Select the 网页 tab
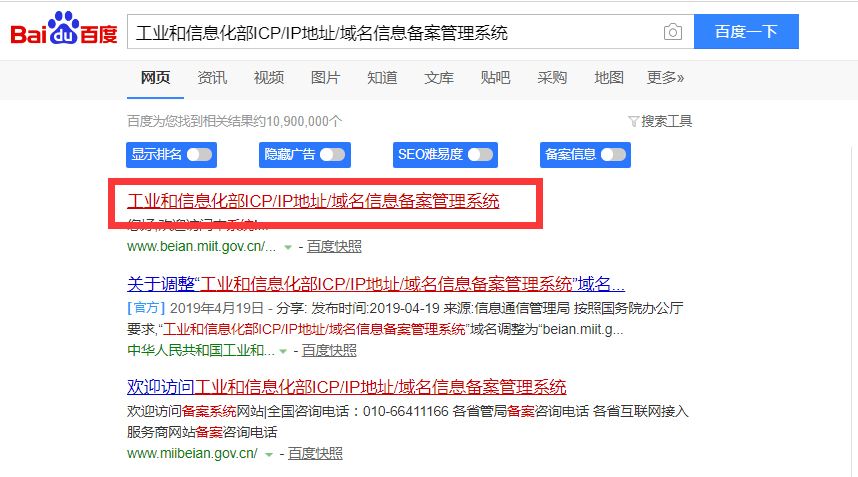This screenshot has height=477, width=858. pos(155,78)
